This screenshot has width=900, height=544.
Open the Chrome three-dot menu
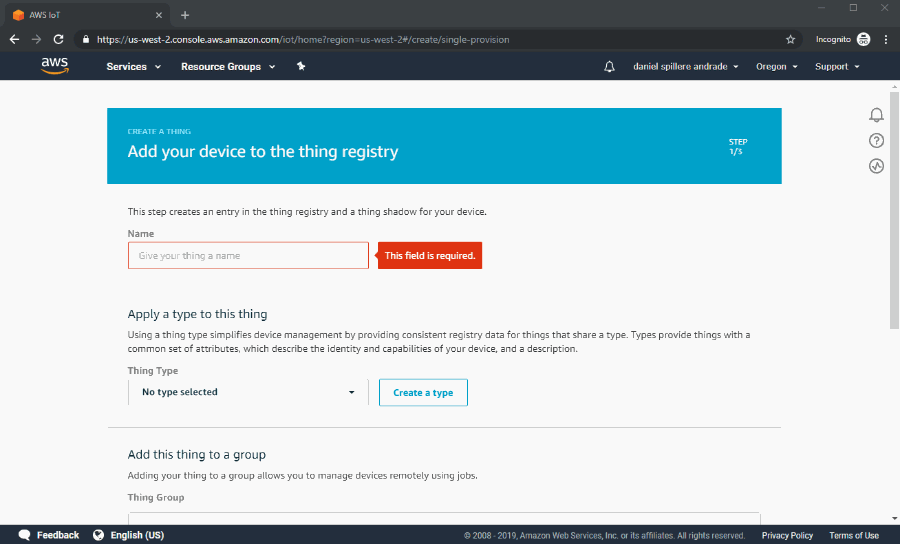[x=885, y=39]
